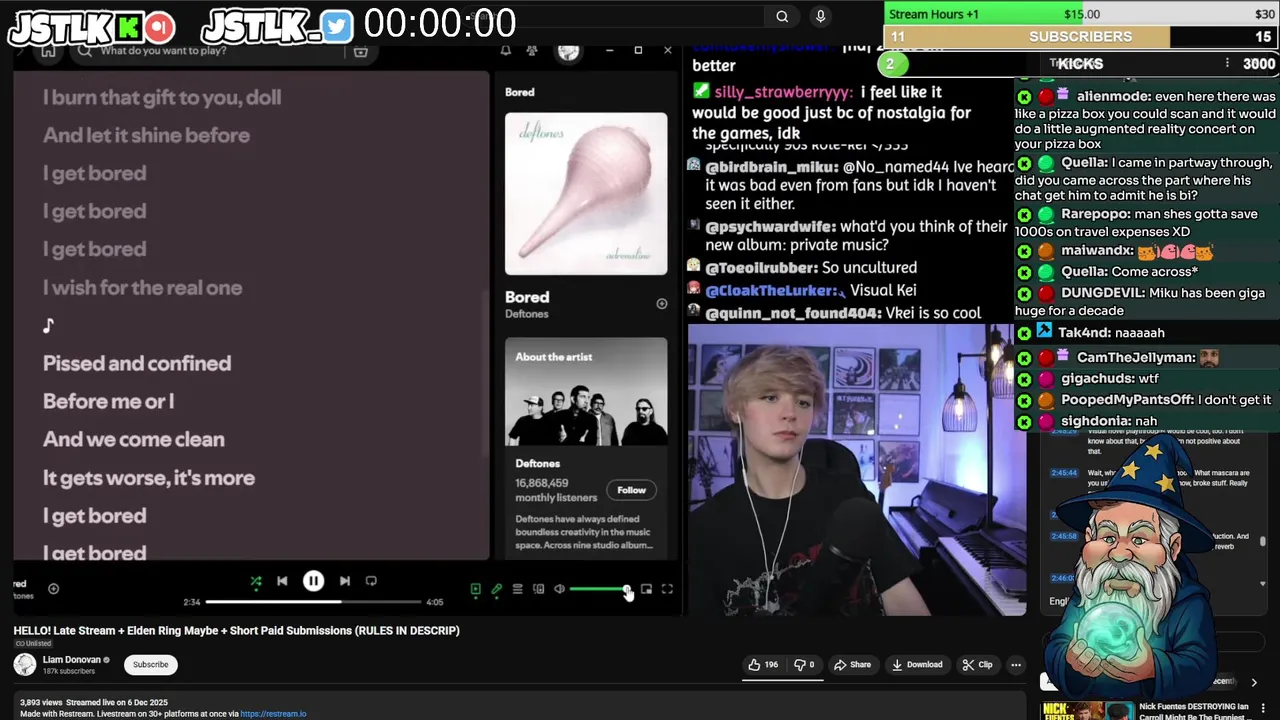
Task: Open the Nick Fuentes DESTROYING video title
Action: click(x=1194, y=712)
